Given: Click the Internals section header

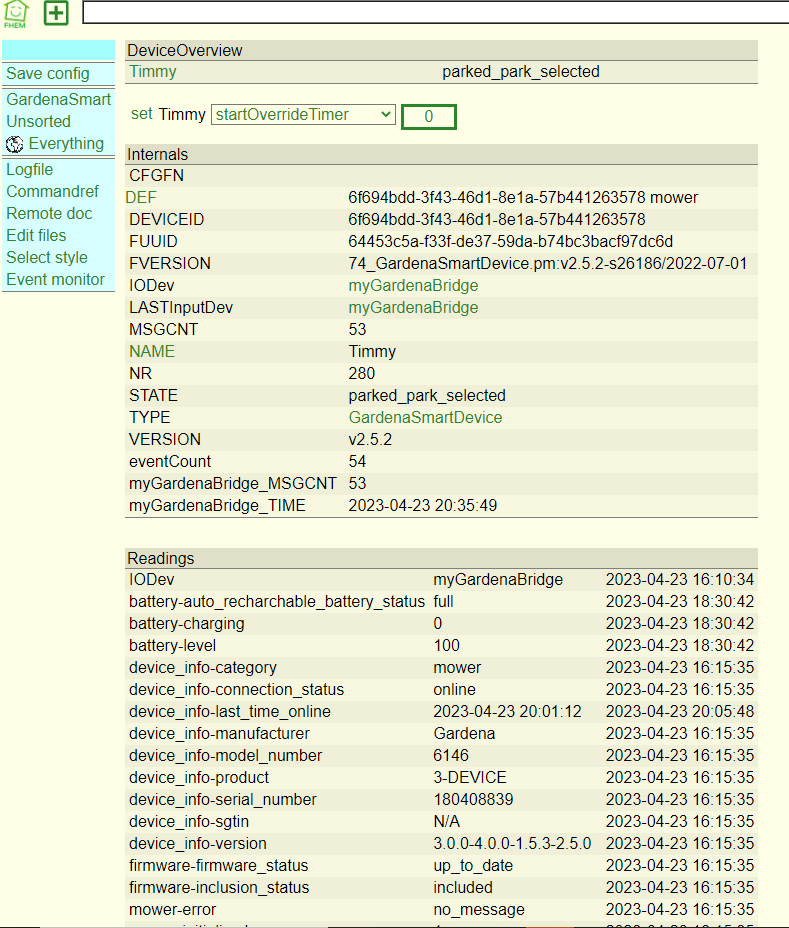Looking at the screenshot, I should [x=441, y=154].
